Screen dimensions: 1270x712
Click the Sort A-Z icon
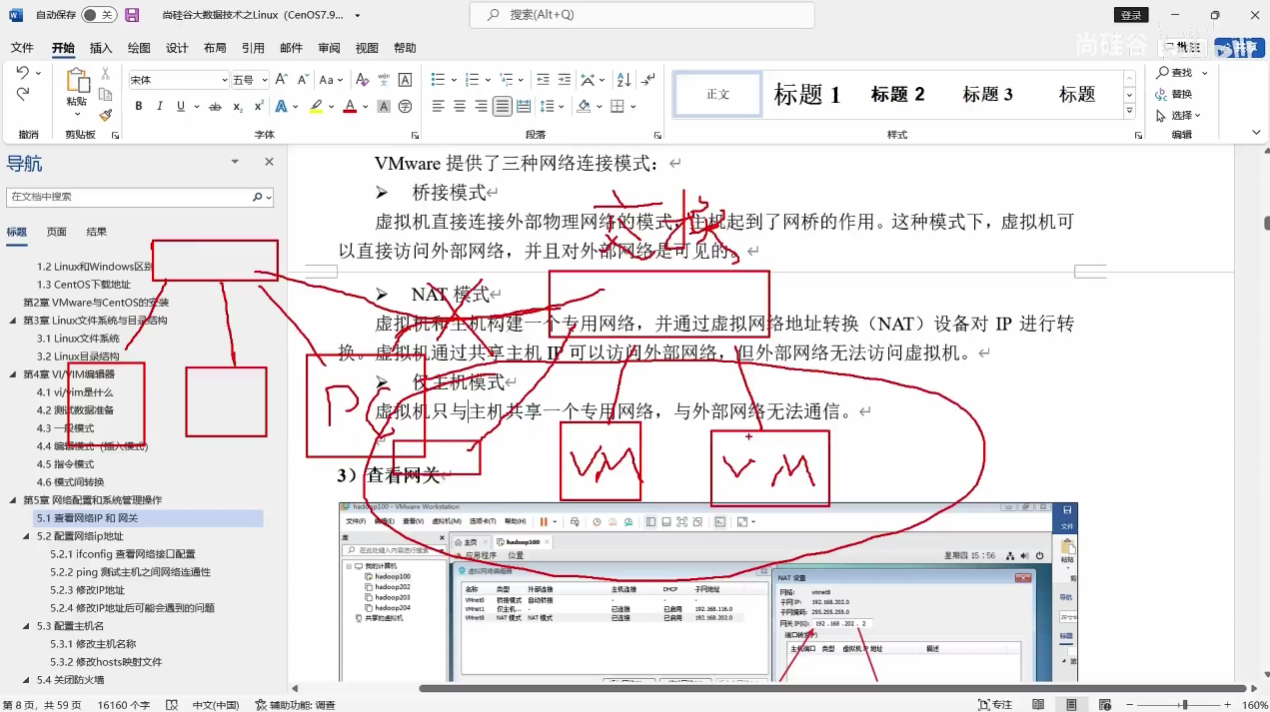click(x=624, y=80)
